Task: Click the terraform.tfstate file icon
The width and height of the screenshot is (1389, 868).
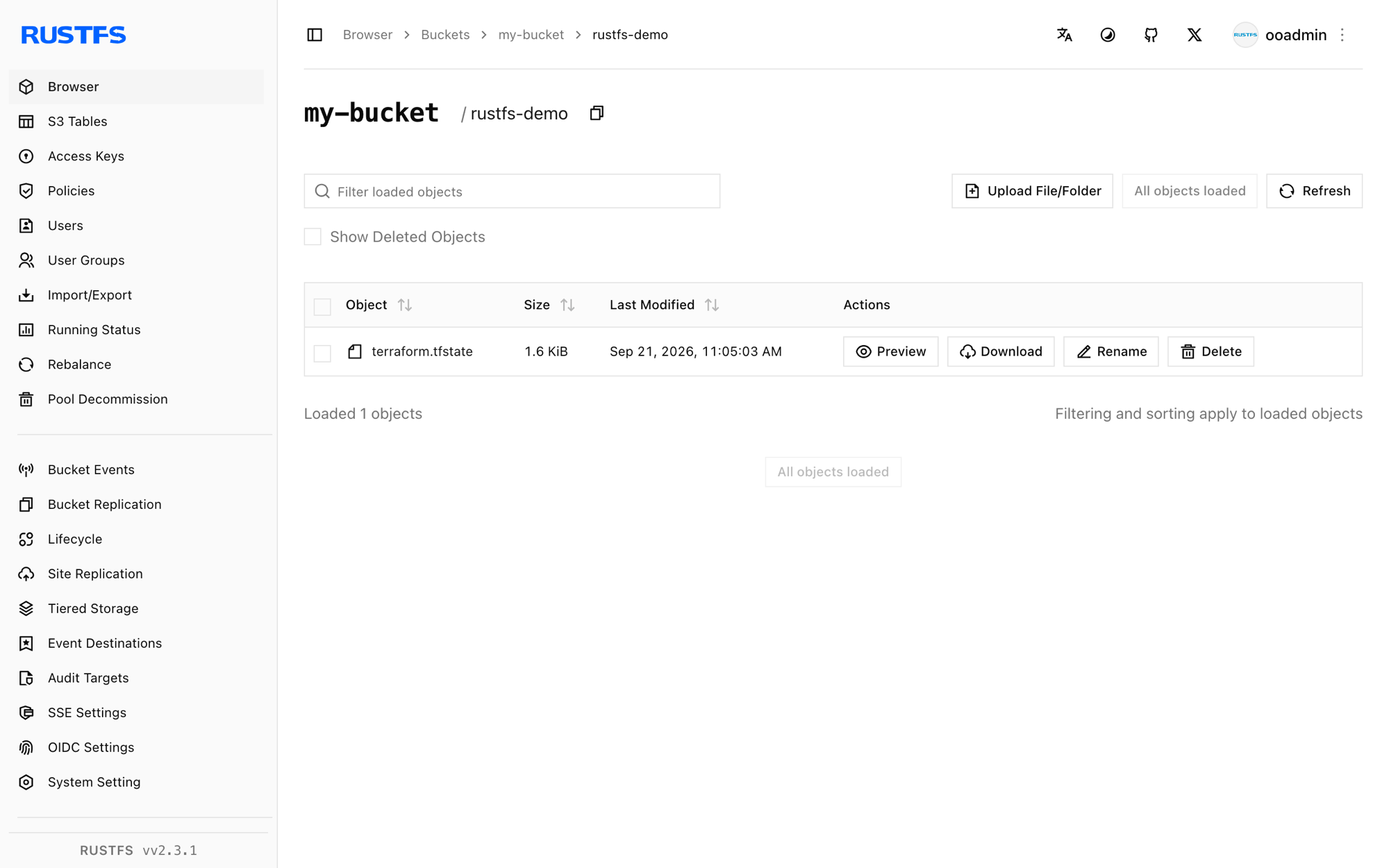Action: coord(355,351)
